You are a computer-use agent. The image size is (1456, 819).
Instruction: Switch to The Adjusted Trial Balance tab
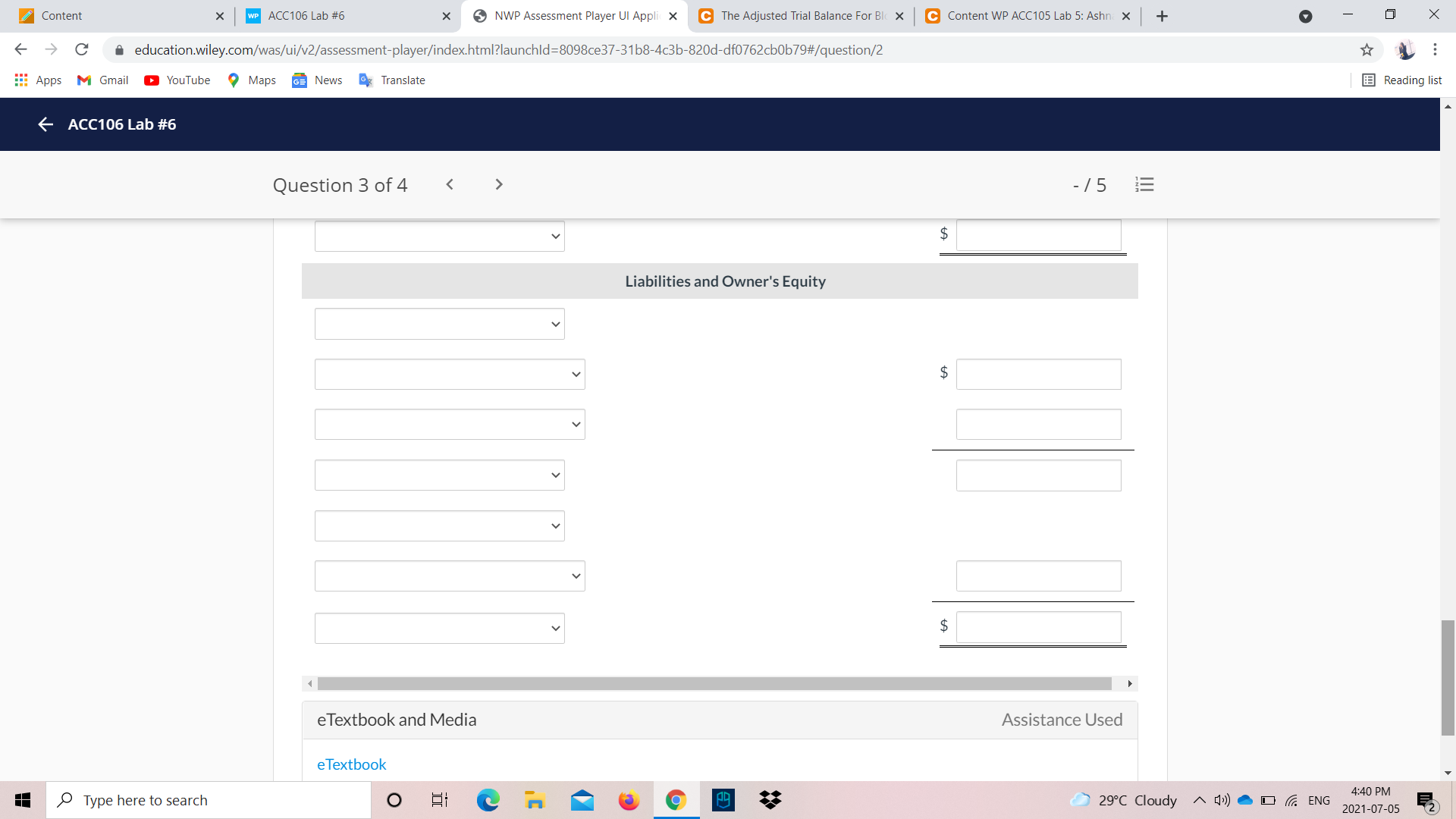click(x=802, y=16)
